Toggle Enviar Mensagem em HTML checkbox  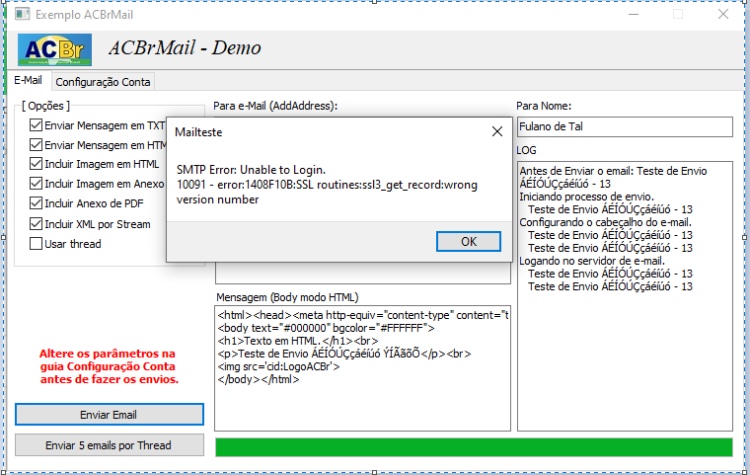point(36,145)
